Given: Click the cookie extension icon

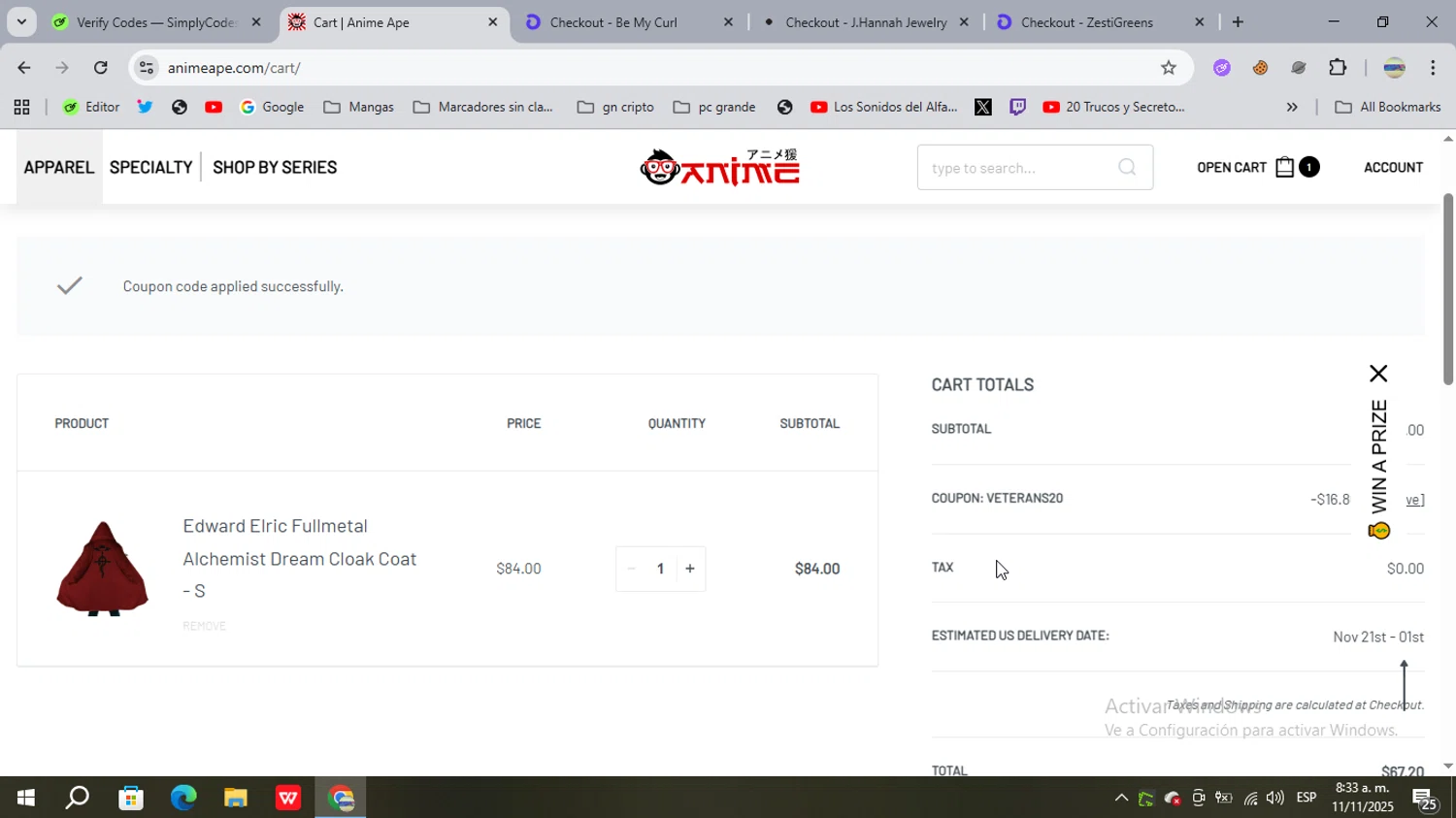Looking at the screenshot, I should click(x=1260, y=68).
